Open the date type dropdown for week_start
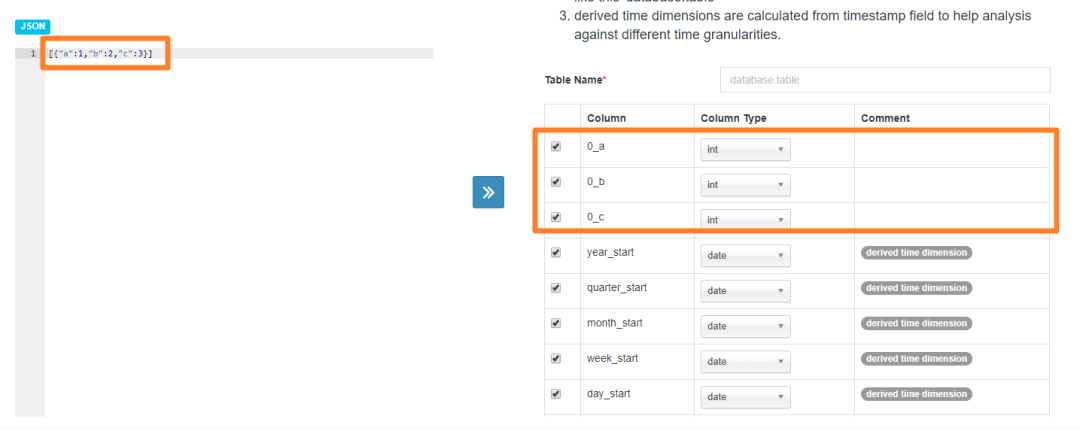The height and width of the screenshot is (437, 1080). (x=745, y=361)
